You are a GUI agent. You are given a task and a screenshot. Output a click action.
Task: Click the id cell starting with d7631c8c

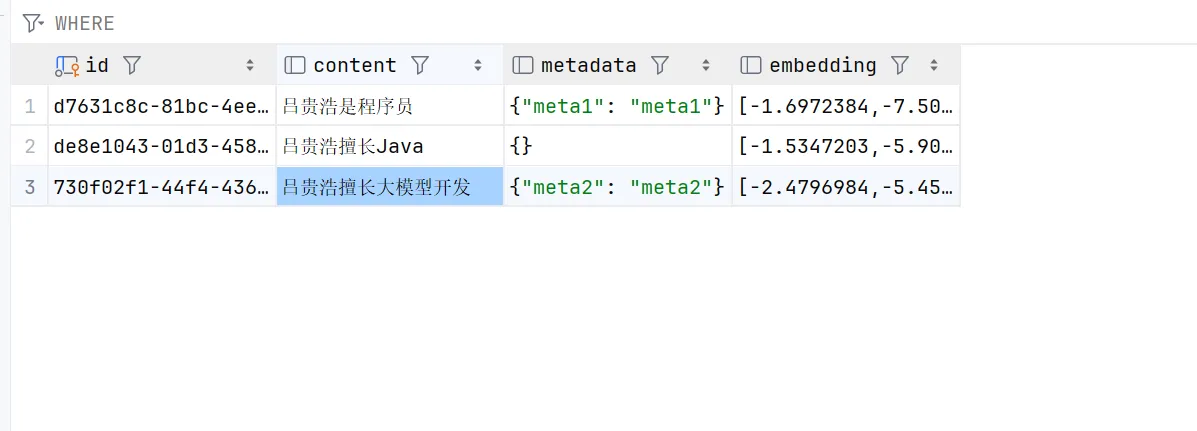[161, 105]
